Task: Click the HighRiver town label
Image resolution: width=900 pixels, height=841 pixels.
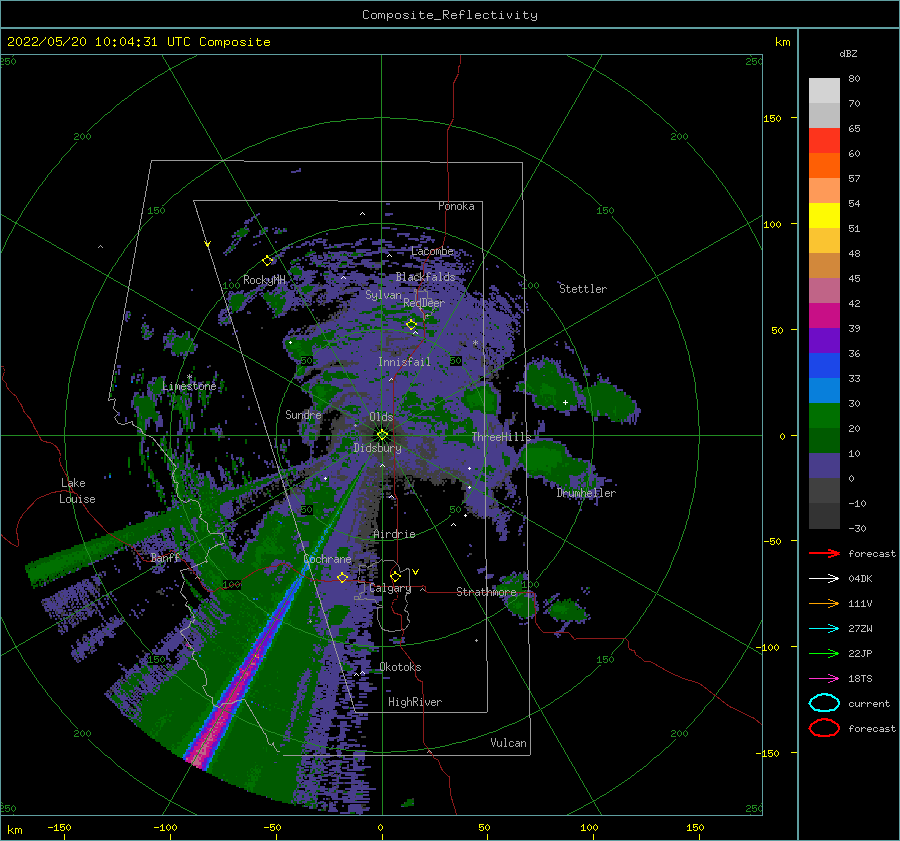Action: click(x=415, y=702)
